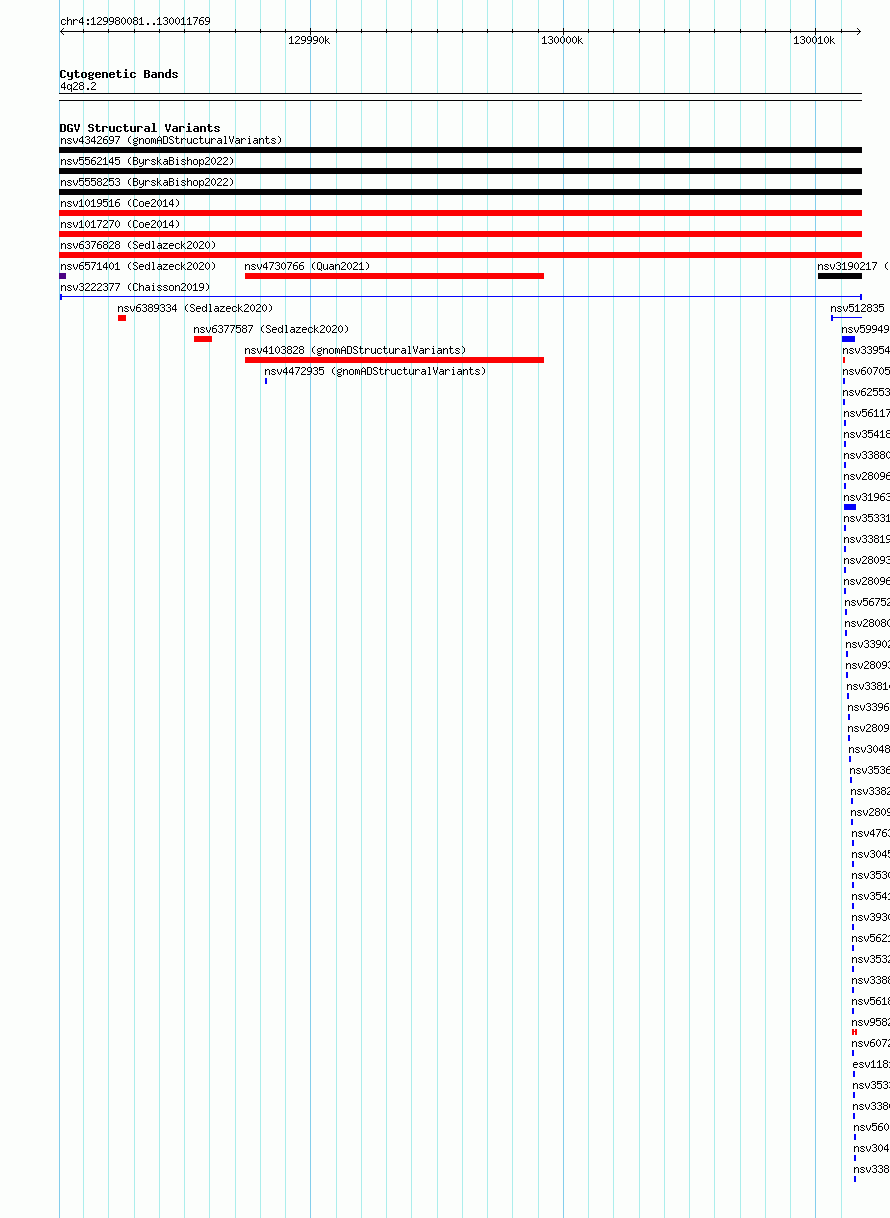Click the nsv56752 variant label

coord(867,602)
